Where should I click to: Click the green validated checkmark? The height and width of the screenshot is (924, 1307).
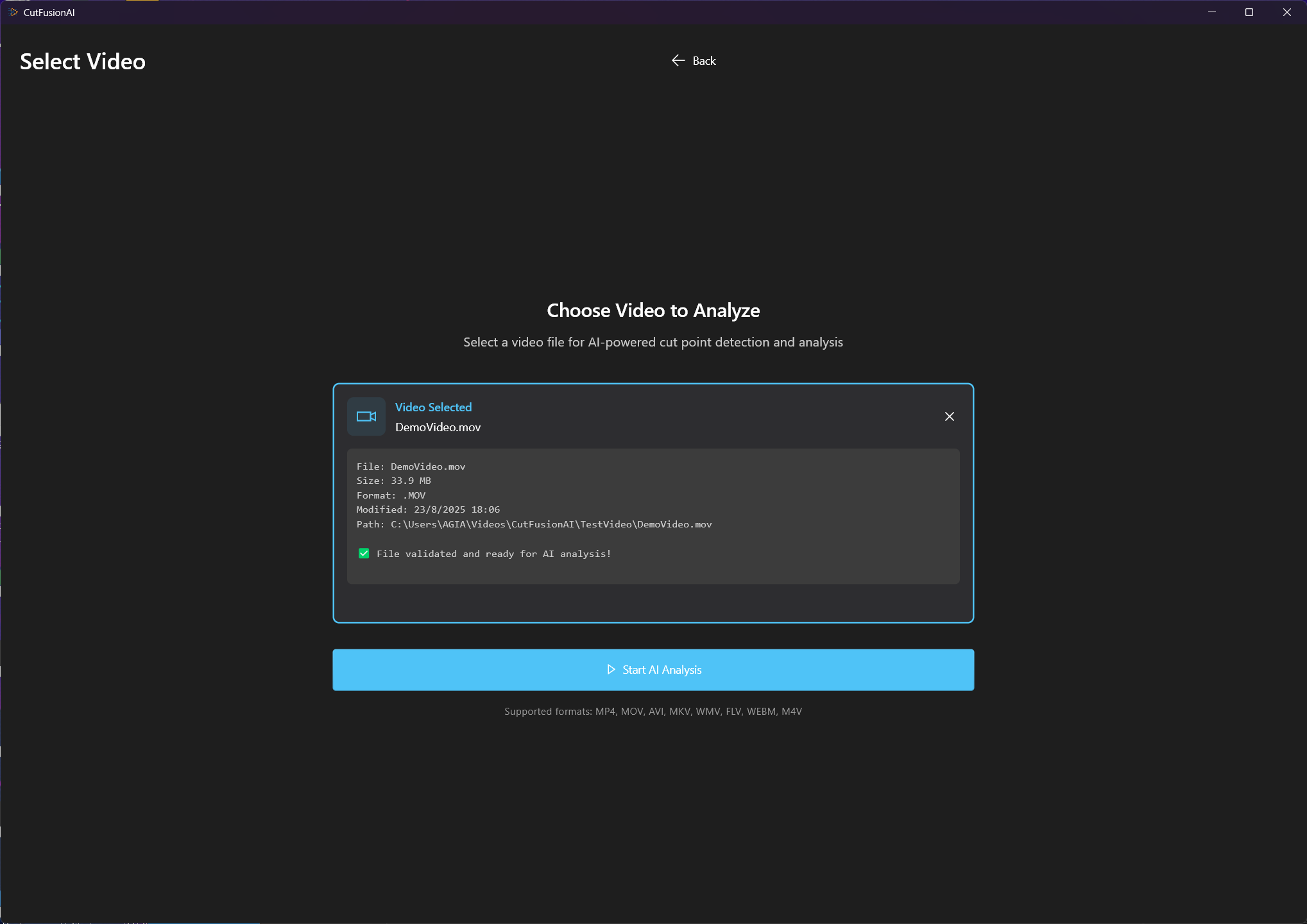(x=364, y=553)
